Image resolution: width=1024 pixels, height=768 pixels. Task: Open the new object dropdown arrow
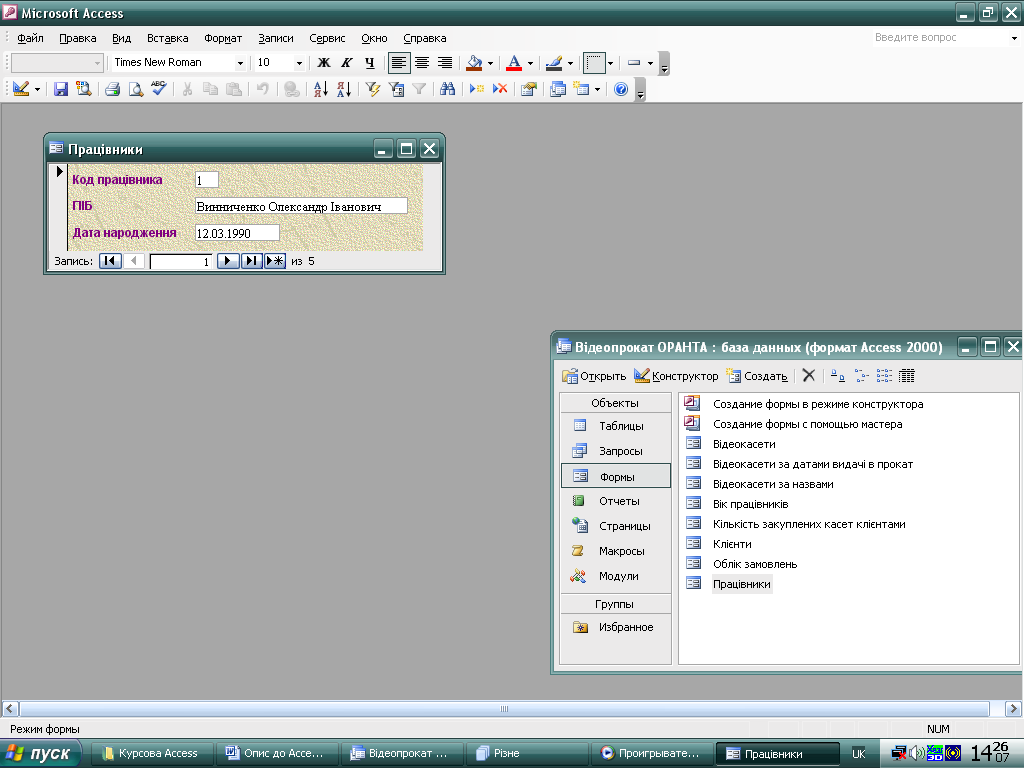tap(597, 89)
